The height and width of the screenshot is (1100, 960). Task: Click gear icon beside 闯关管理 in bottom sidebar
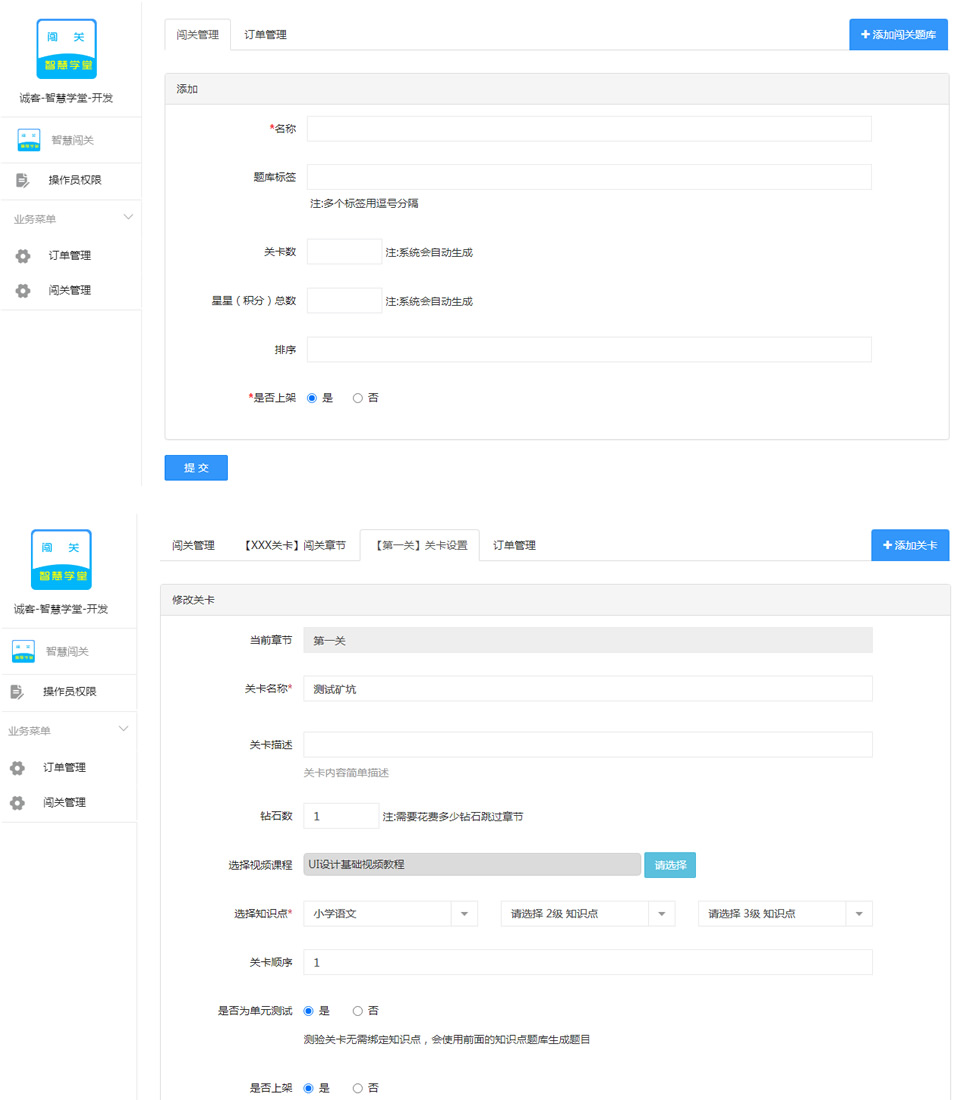pyautogui.click(x=18, y=803)
